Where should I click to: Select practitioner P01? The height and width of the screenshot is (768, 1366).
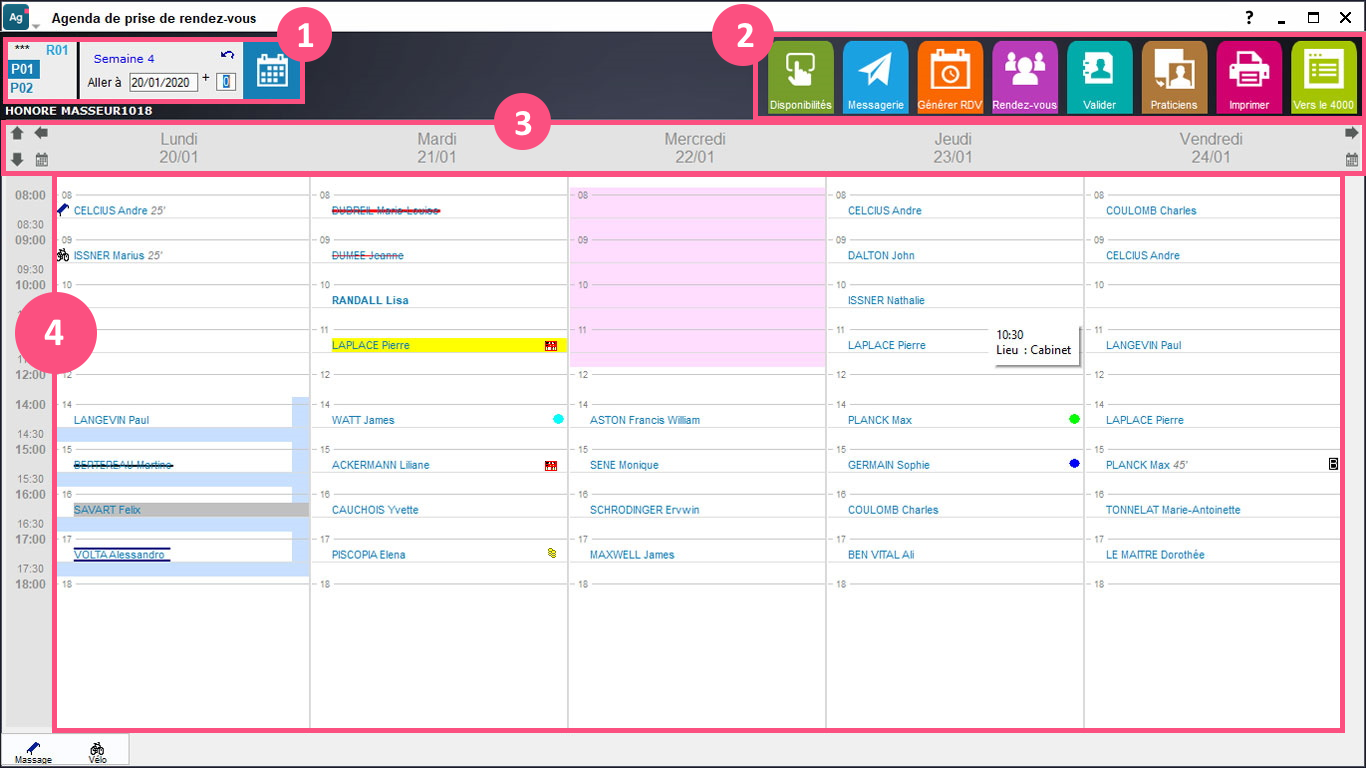[x=22, y=69]
